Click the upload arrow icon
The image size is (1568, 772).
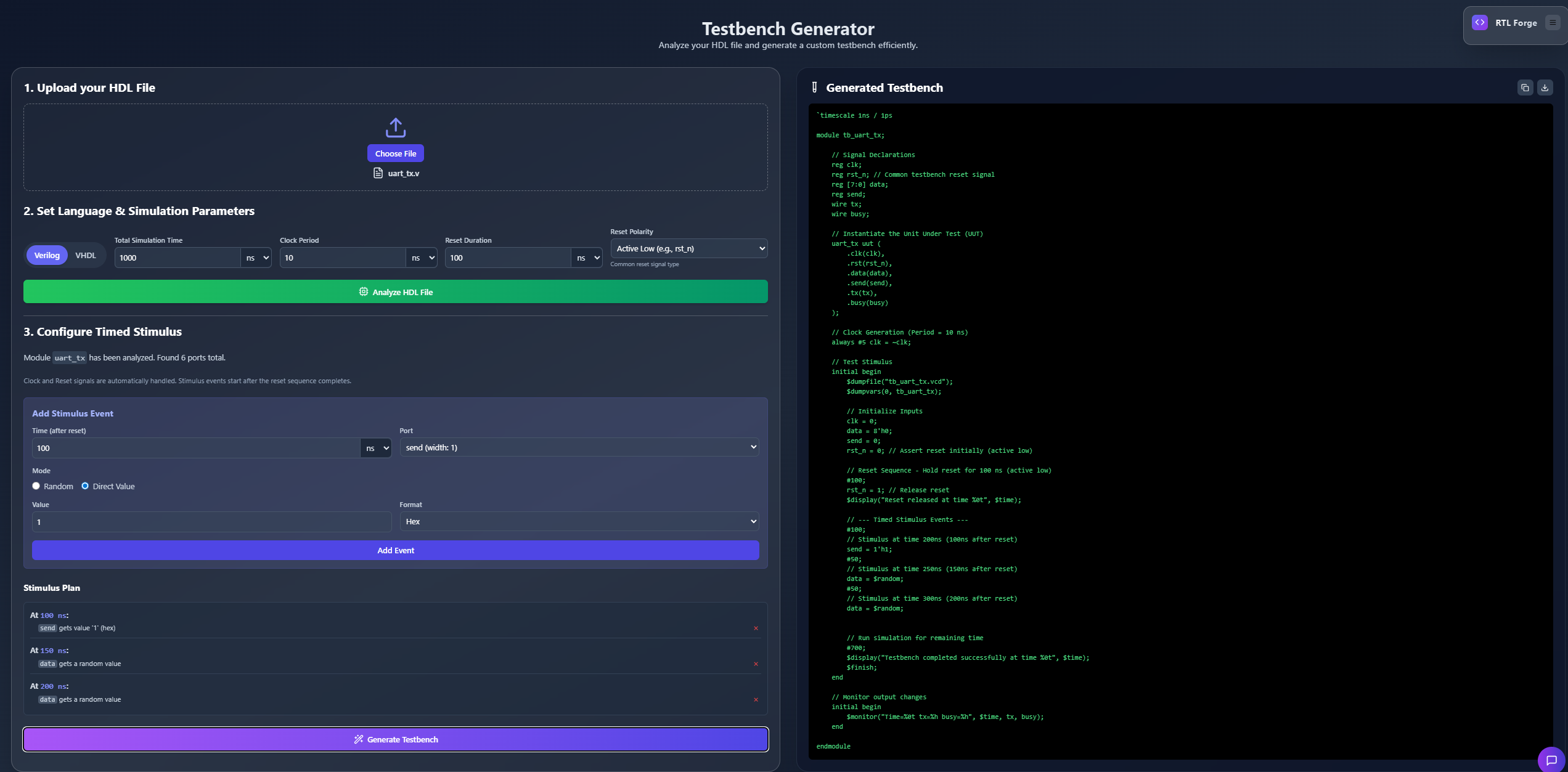tap(396, 128)
